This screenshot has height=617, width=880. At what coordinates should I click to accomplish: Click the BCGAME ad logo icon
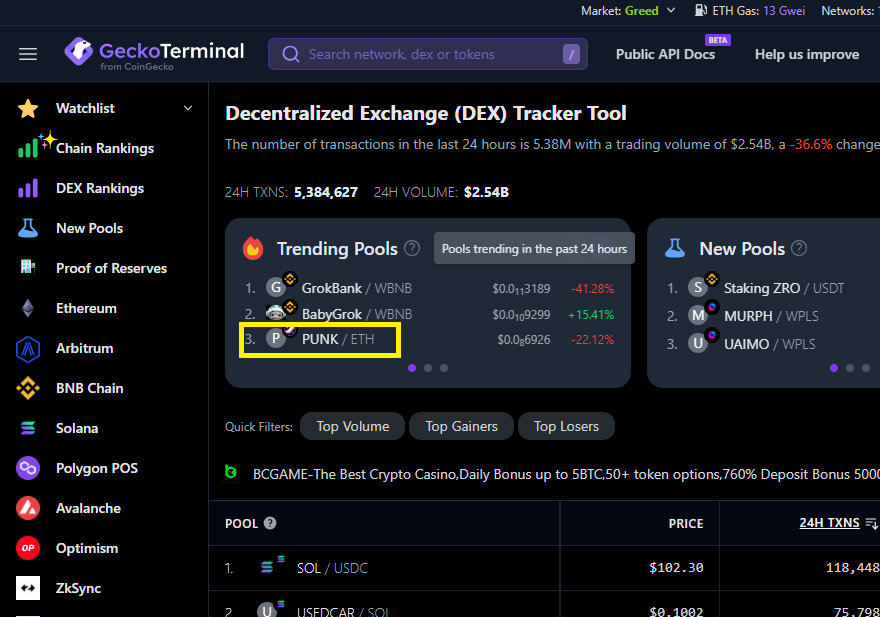tap(231, 472)
